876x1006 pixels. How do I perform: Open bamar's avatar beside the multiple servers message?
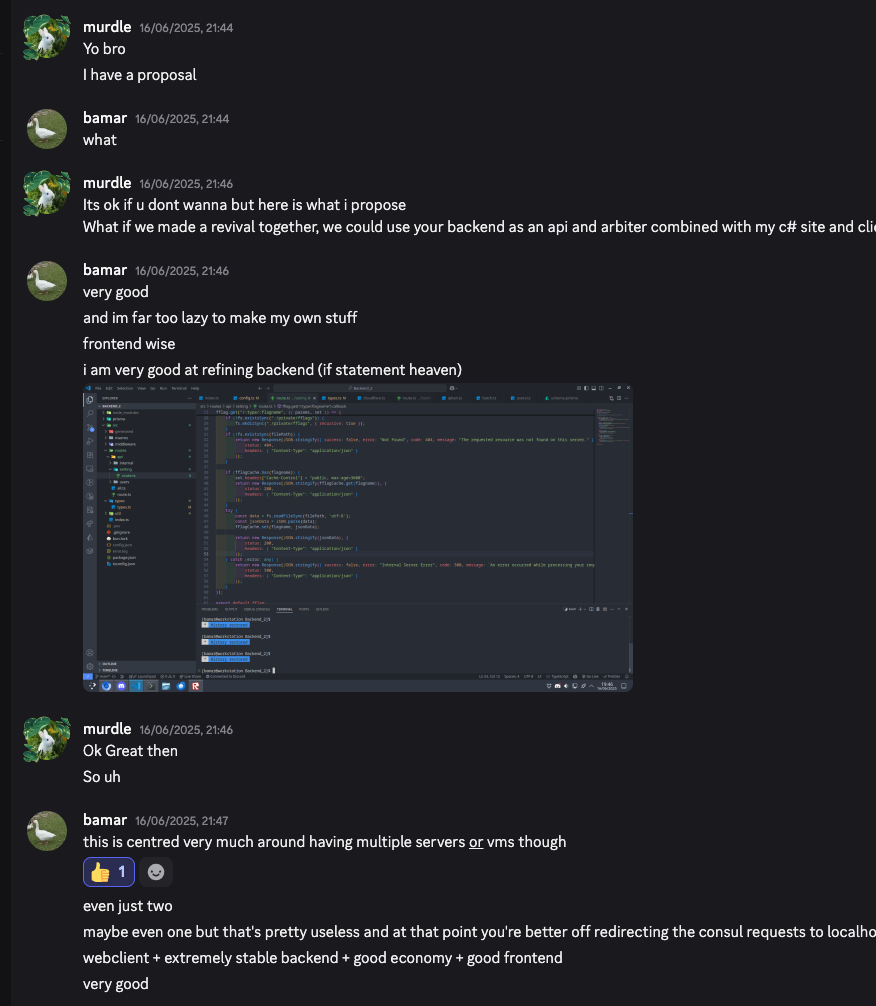(46, 830)
